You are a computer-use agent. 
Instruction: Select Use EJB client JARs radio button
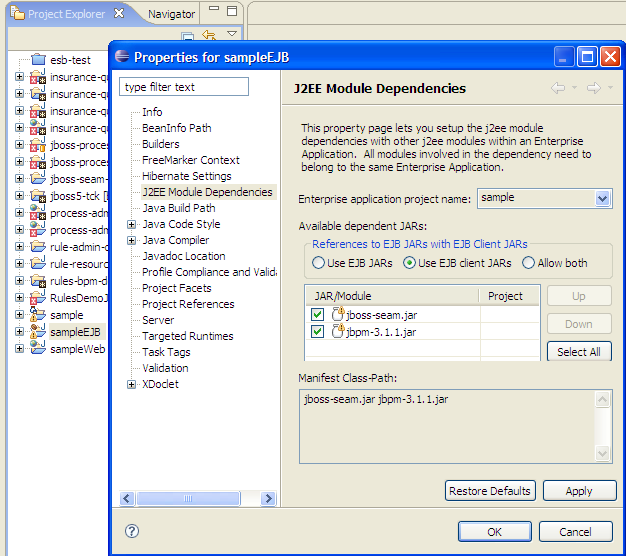[409, 263]
